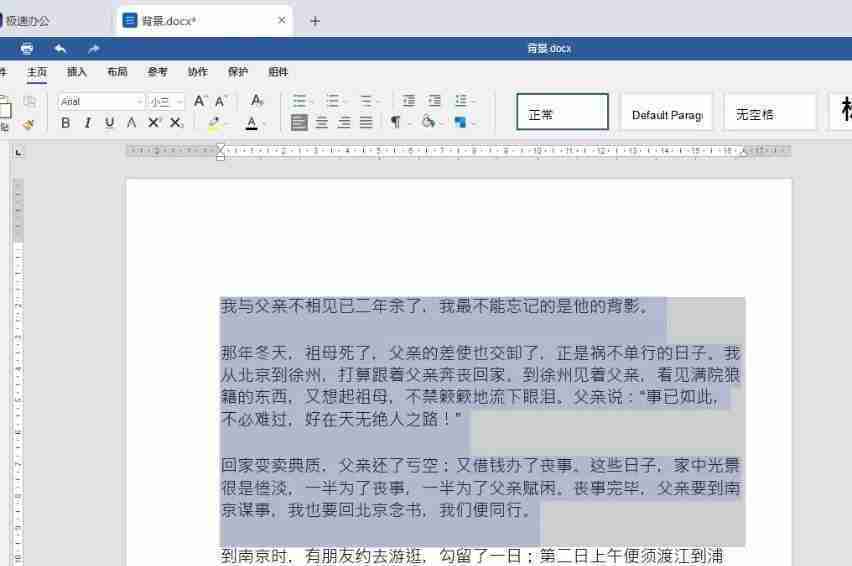The width and height of the screenshot is (852, 566).
Task: Apply the 正常 style
Action: 562,112
